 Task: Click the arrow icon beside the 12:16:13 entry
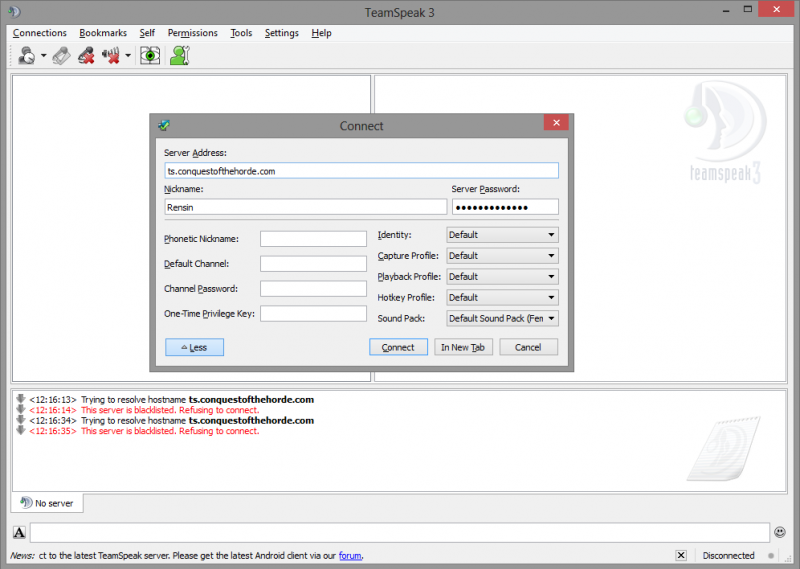[x=20, y=399]
